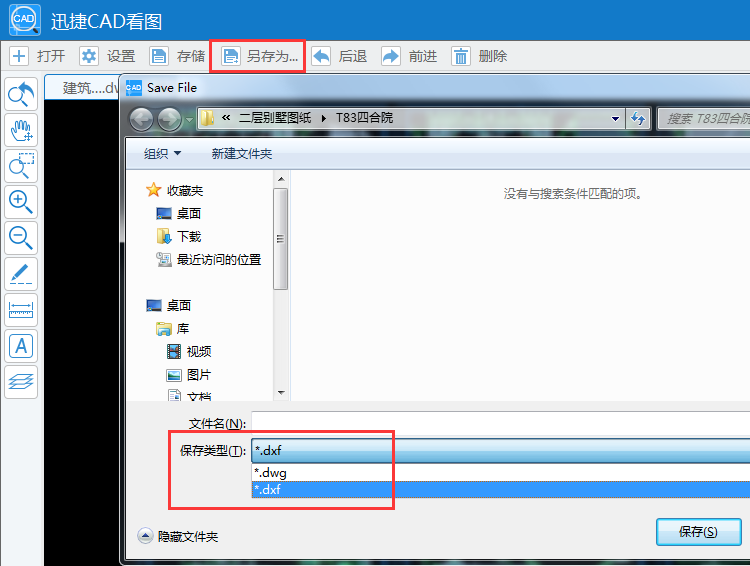
Task: Click the Save File dialog forward button
Action: tap(169, 119)
